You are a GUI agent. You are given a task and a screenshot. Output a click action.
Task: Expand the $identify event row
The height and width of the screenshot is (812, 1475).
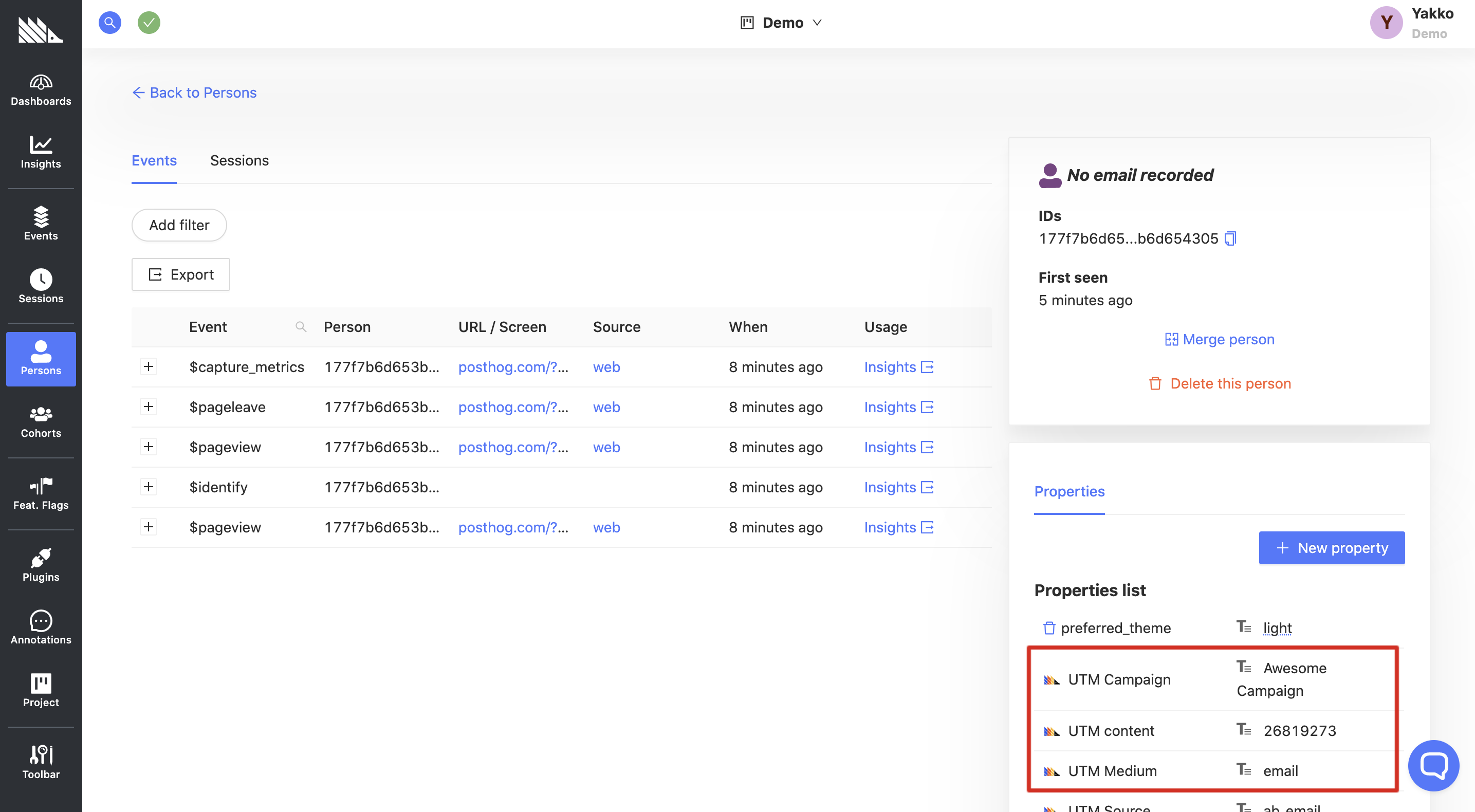click(x=148, y=486)
